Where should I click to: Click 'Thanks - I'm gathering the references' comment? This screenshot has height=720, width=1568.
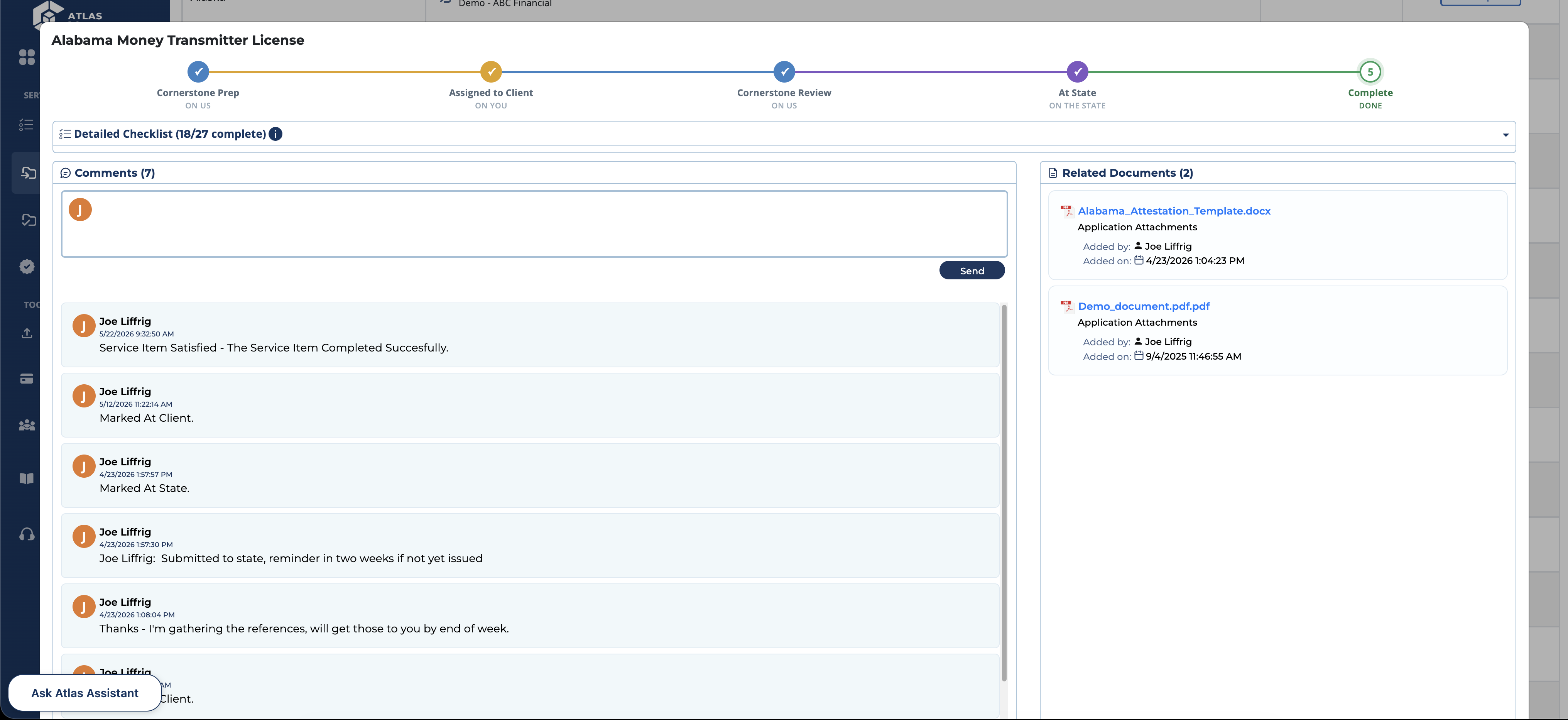click(x=304, y=629)
